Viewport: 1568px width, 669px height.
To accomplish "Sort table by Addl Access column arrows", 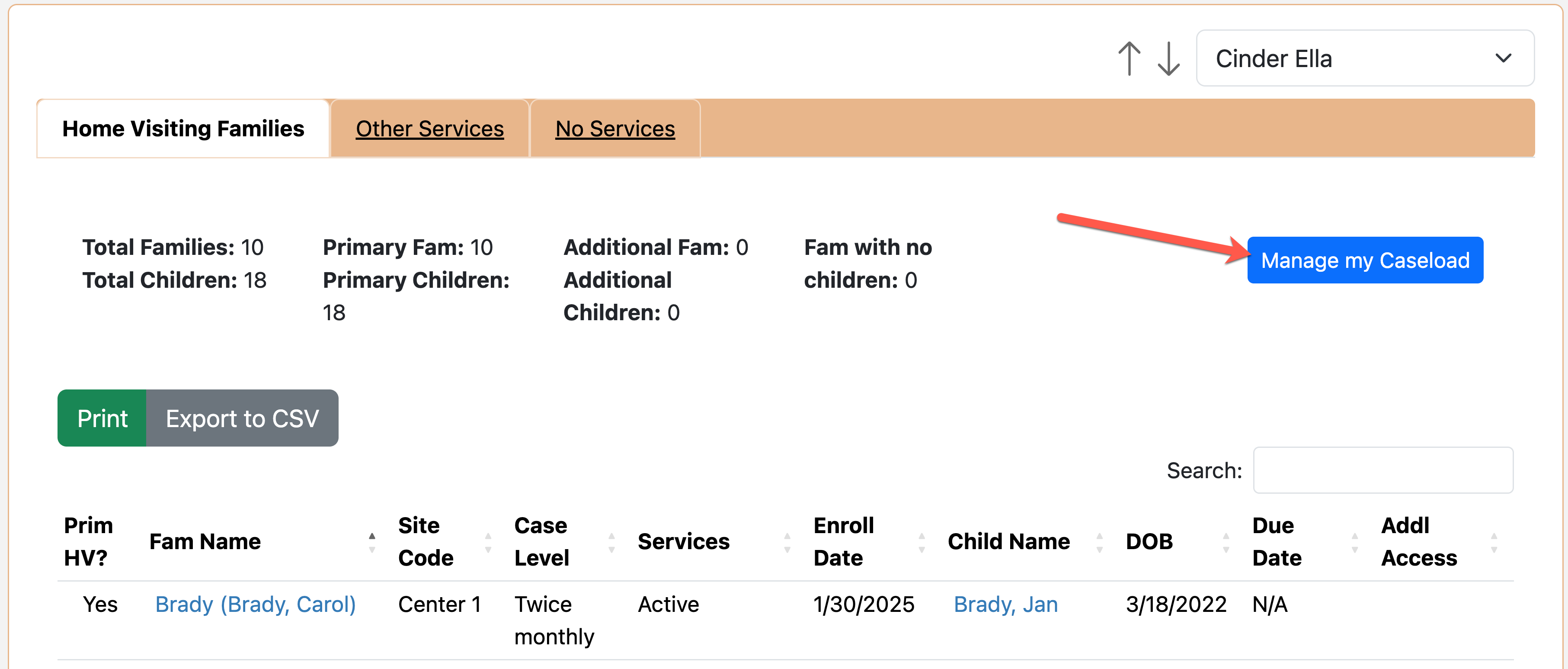I will 1494,542.
